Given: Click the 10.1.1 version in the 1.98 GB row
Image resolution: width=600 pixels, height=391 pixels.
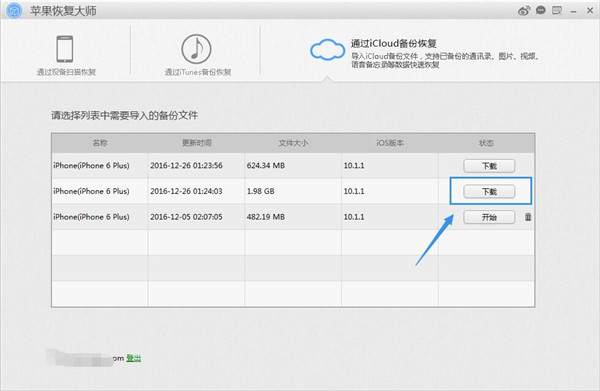Looking at the screenshot, I should pos(354,191).
